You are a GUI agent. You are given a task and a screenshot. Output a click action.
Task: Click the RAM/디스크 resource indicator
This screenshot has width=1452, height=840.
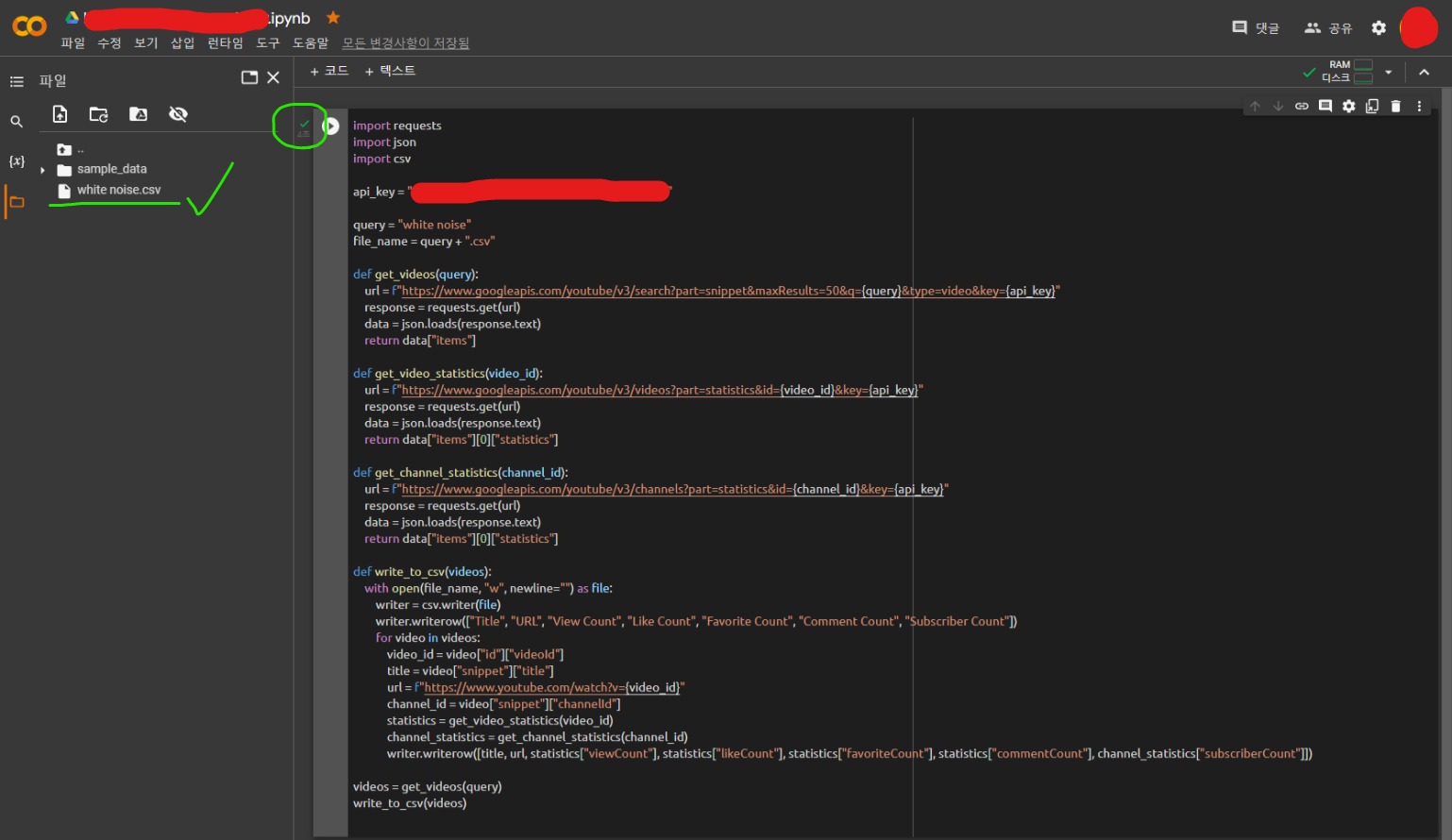click(x=1347, y=72)
